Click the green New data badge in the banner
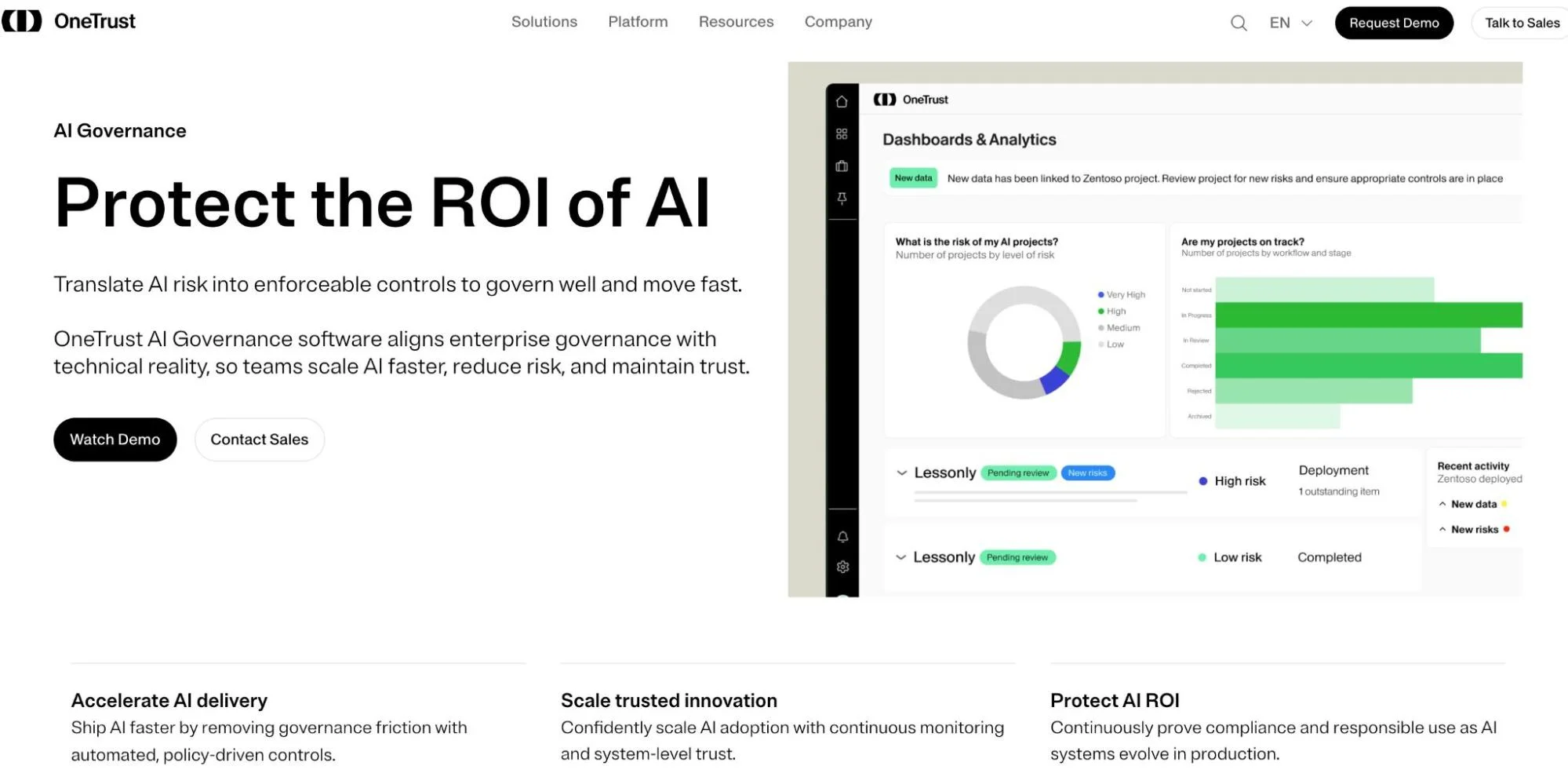1568x777 pixels. pyautogui.click(x=913, y=178)
